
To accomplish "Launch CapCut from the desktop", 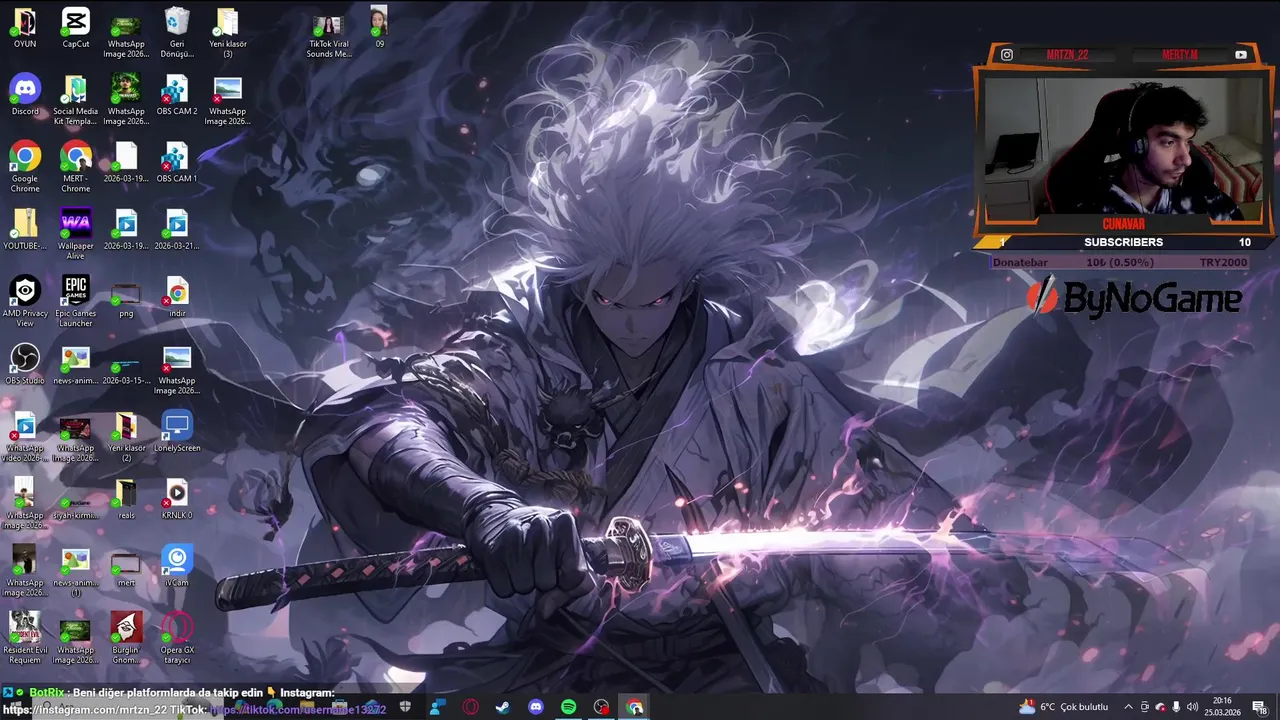I will point(76,28).
